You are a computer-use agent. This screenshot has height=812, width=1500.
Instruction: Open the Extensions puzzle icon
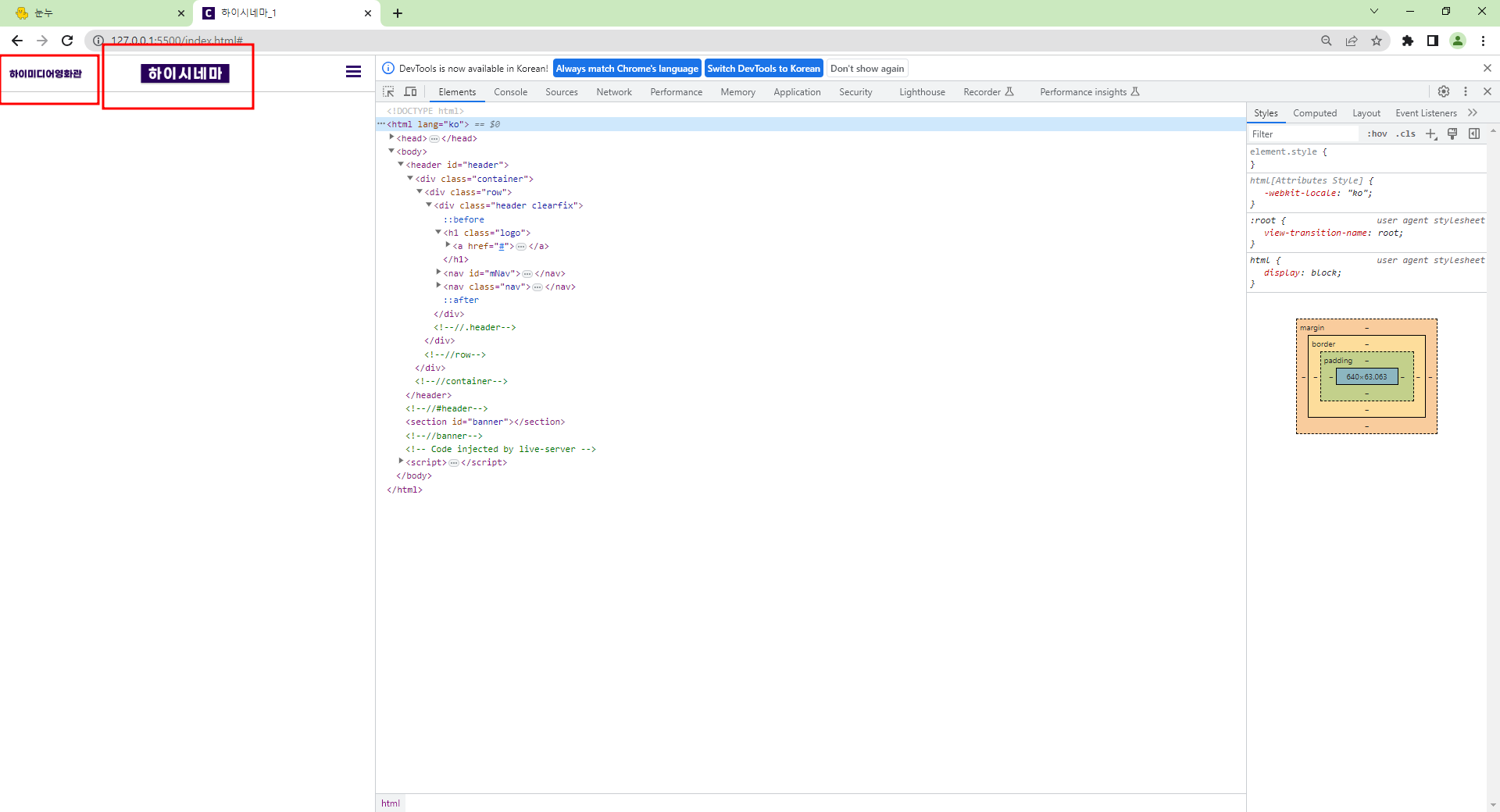(x=1407, y=41)
